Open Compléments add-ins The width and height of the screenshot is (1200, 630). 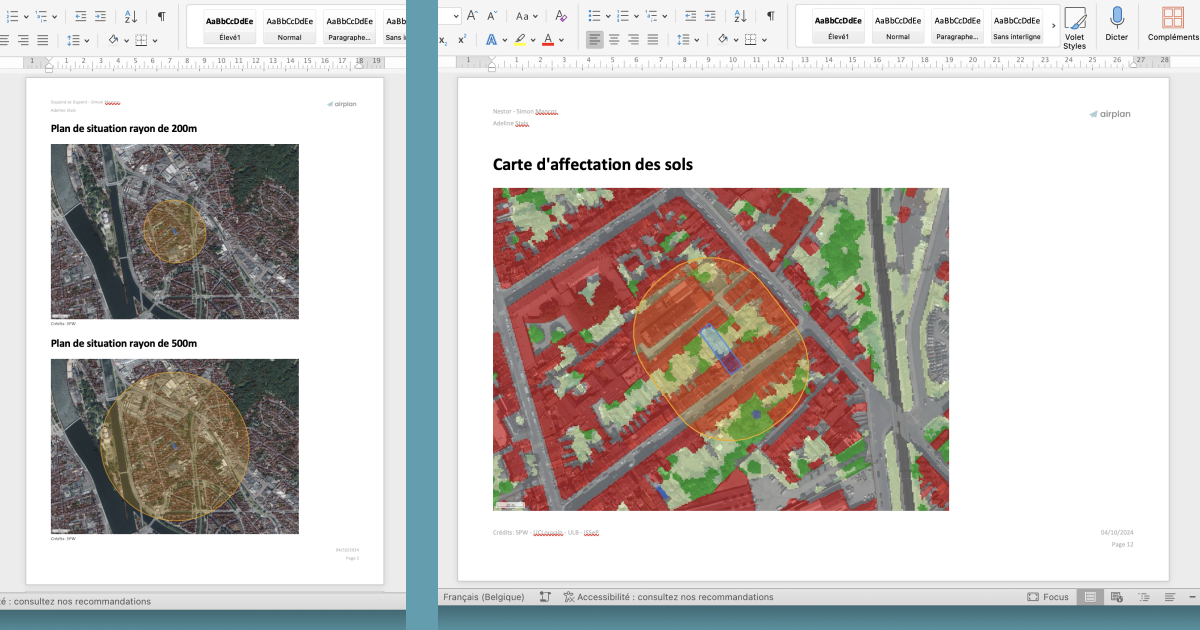[1173, 24]
